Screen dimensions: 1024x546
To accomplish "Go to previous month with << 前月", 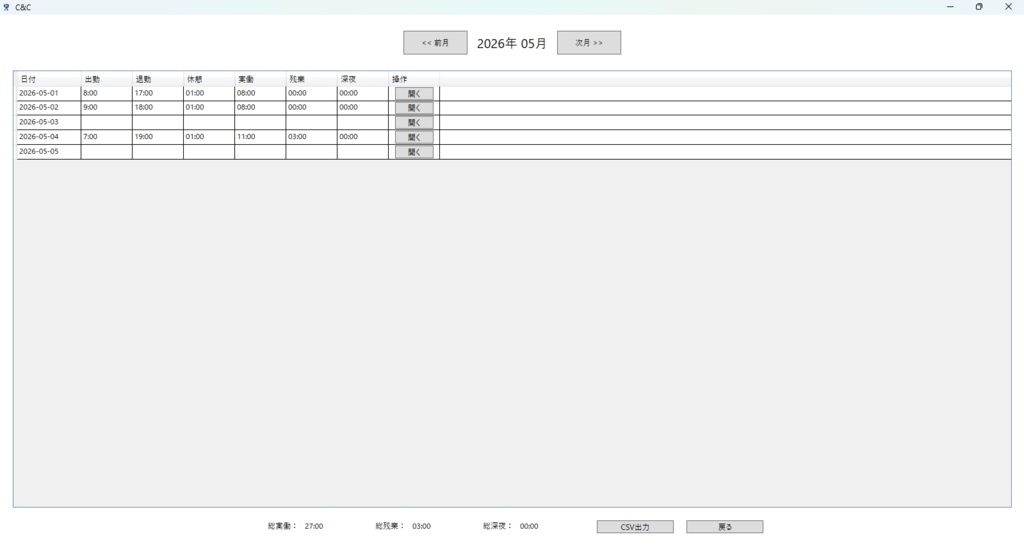I will 435,42.
